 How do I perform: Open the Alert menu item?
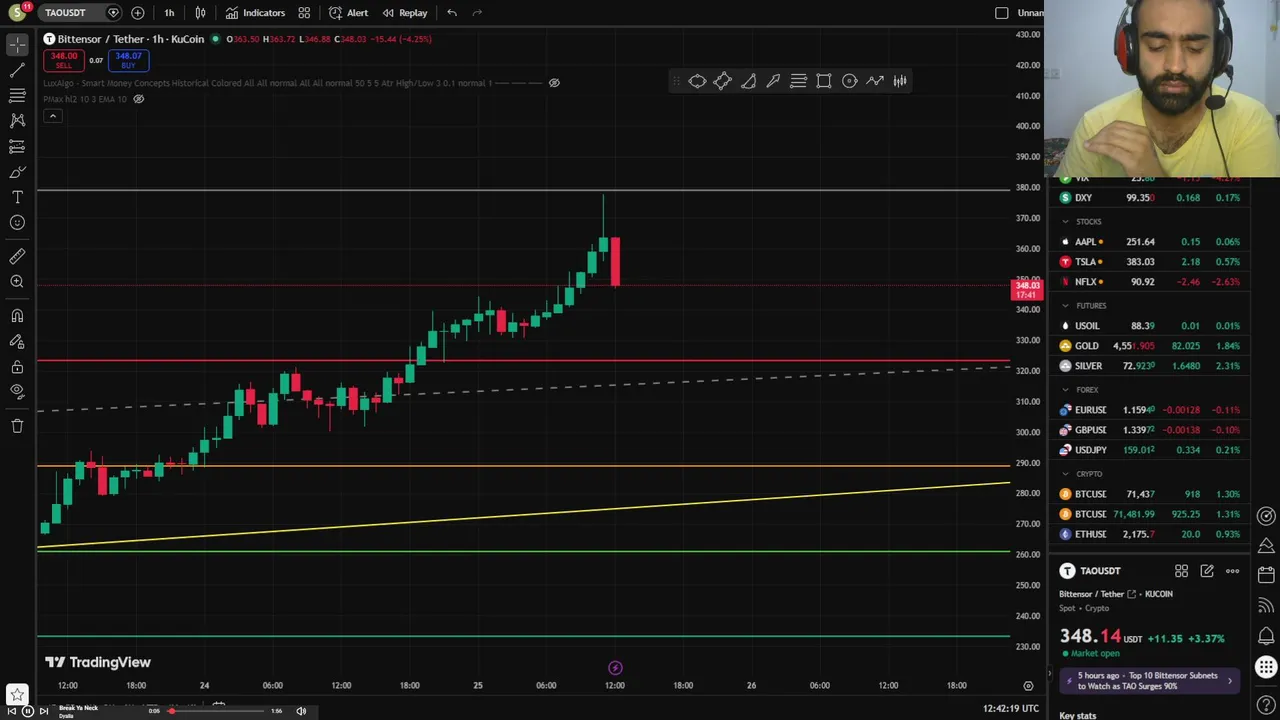pyautogui.click(x=349, y=13)
